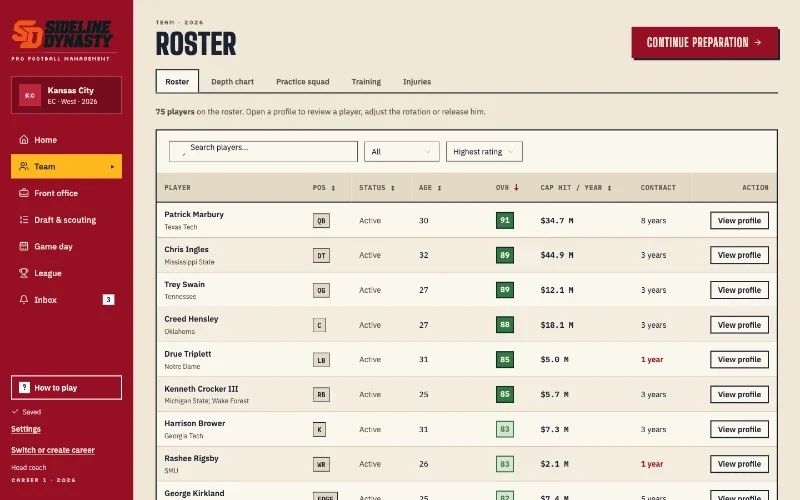The image size is (800, 500).
Task: Click the K position badge for Harrison Brower
Action: coord(319,429)
